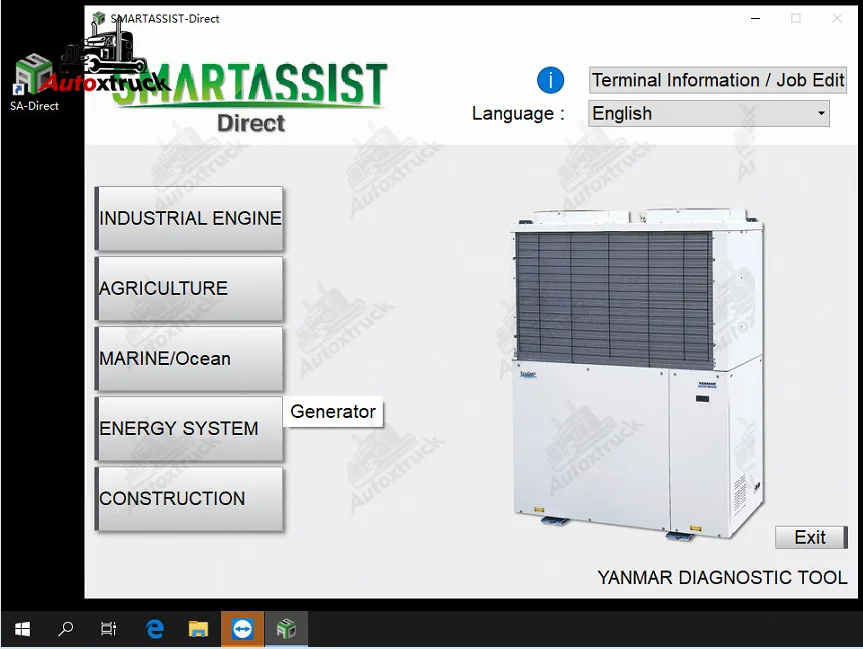
Task: Click the Generator tooltip label
Action: (x=333, y=412)
